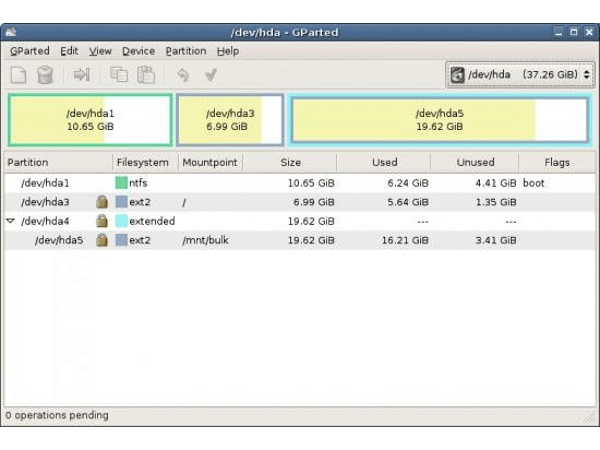Click the Copy partition toolbar icon
600x450 pixels.
pos(119,75)
